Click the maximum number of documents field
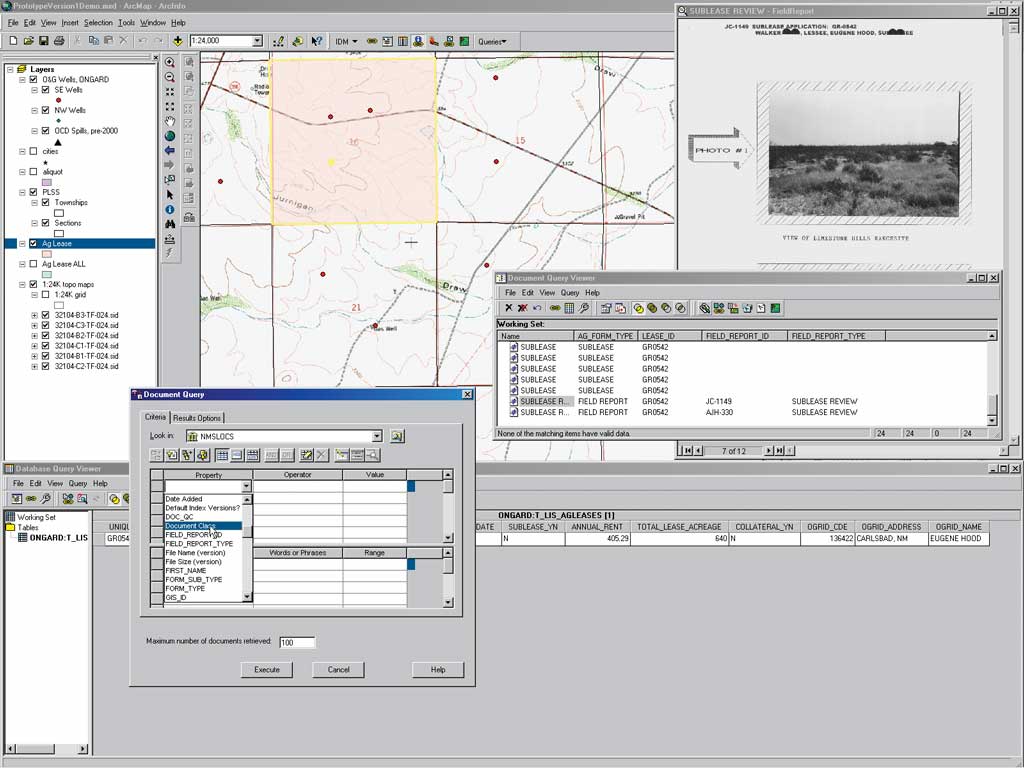1024x768 pixels. coord(297,643)
